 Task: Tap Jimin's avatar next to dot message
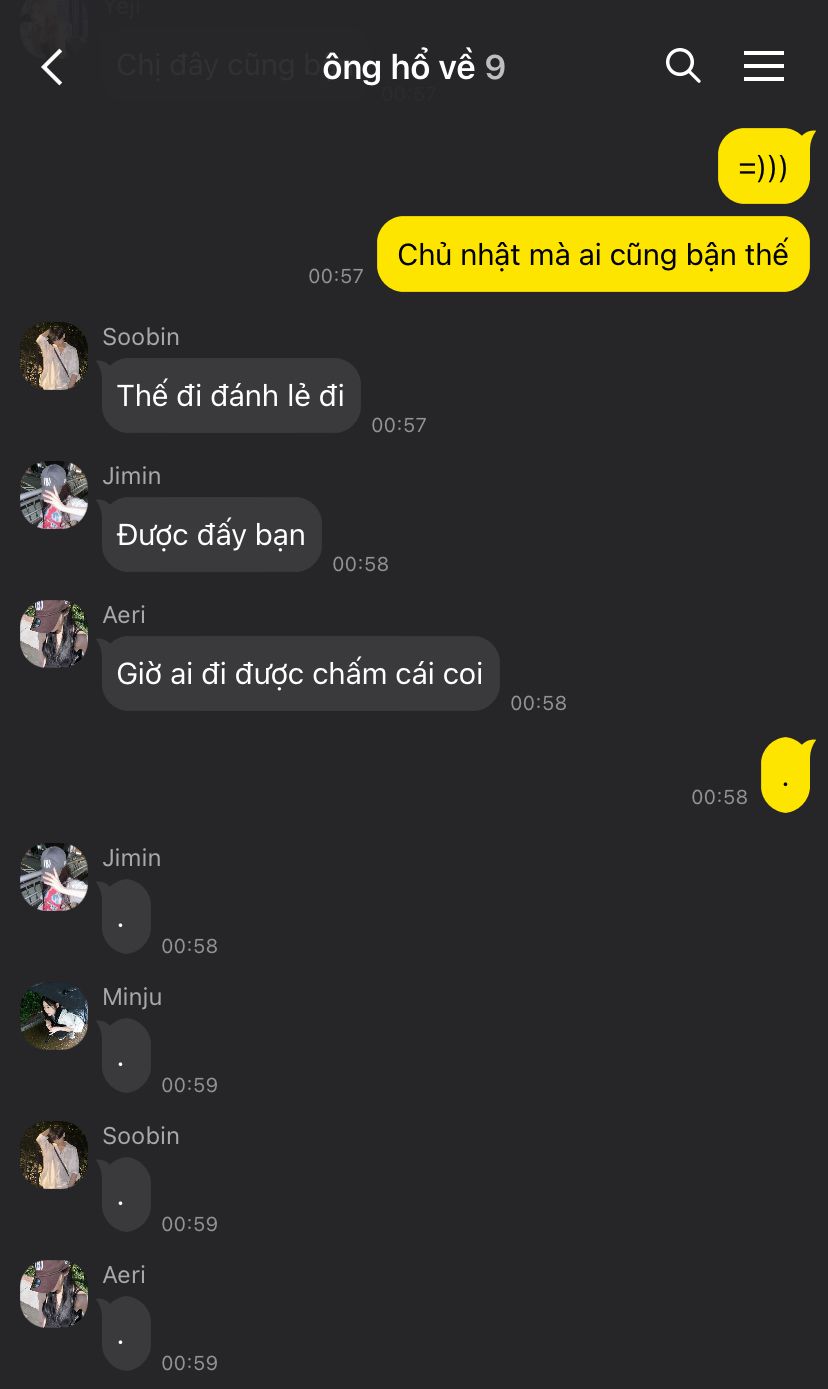tap(54, 877)
